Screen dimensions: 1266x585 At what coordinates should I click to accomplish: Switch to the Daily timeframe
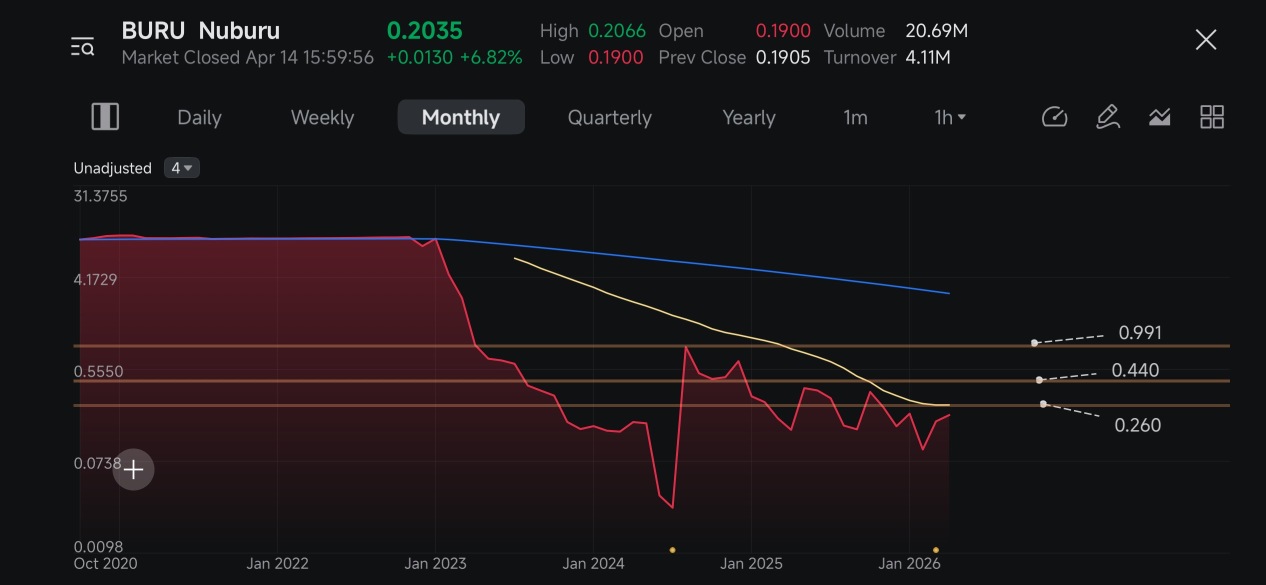[199, 117]
